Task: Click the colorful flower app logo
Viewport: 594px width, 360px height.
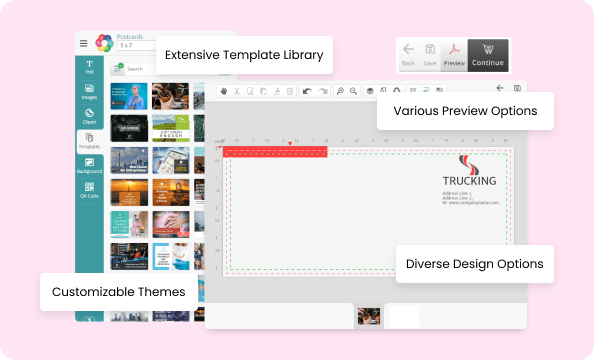Action: (104, 43)
